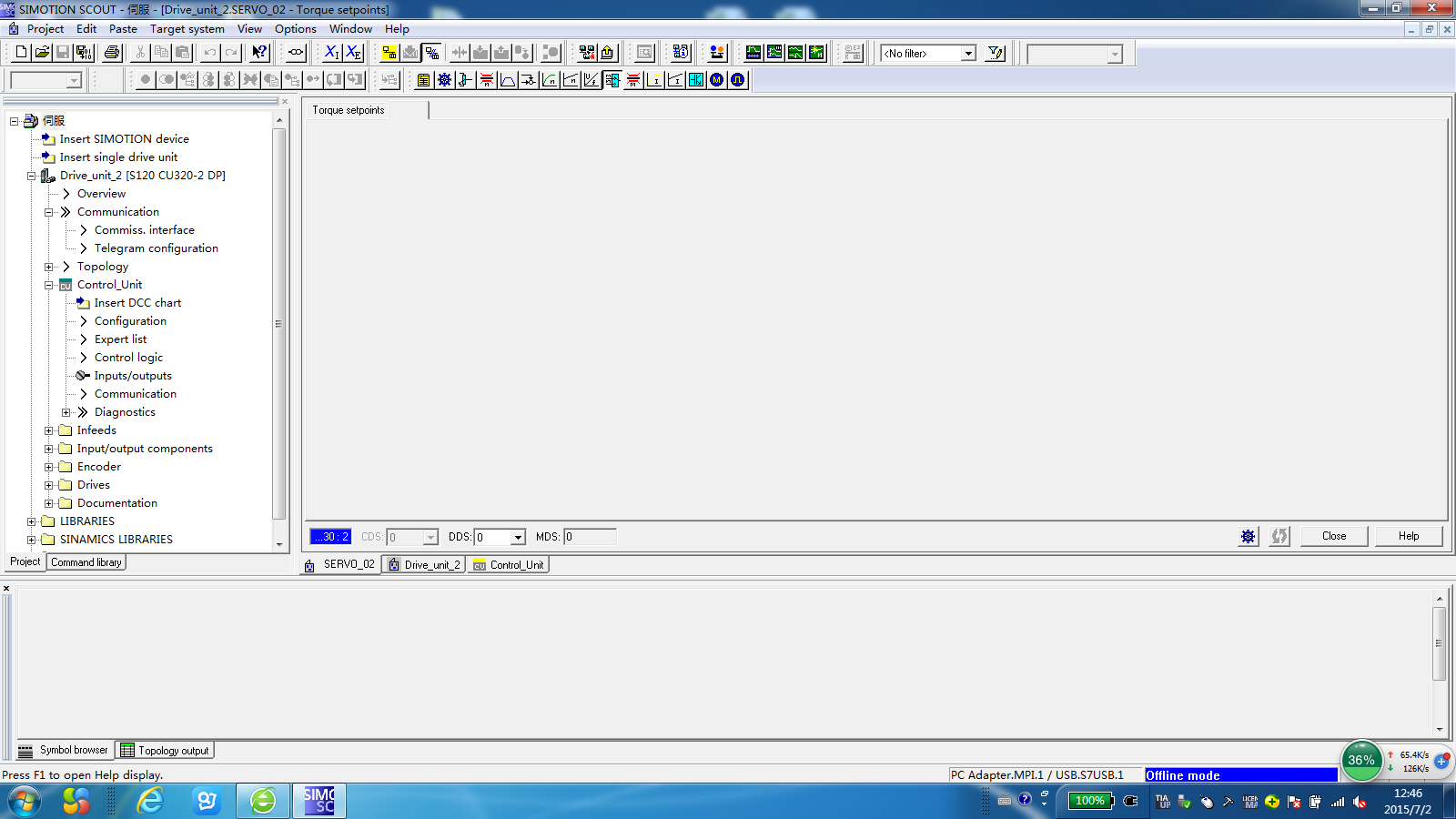Click the green trace chart icon with blue base

(753, 53)
